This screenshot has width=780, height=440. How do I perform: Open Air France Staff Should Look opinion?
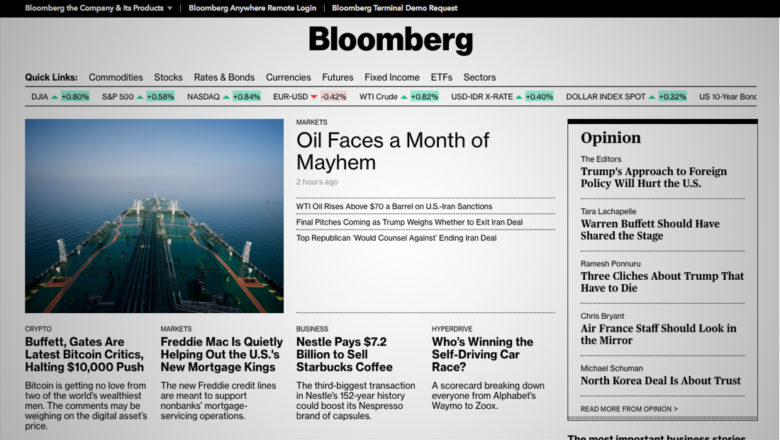pyautogui.click(x=658, y=334)
